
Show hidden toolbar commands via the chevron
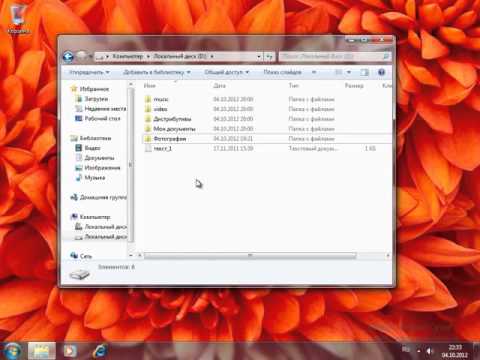(x=314, y=72)
